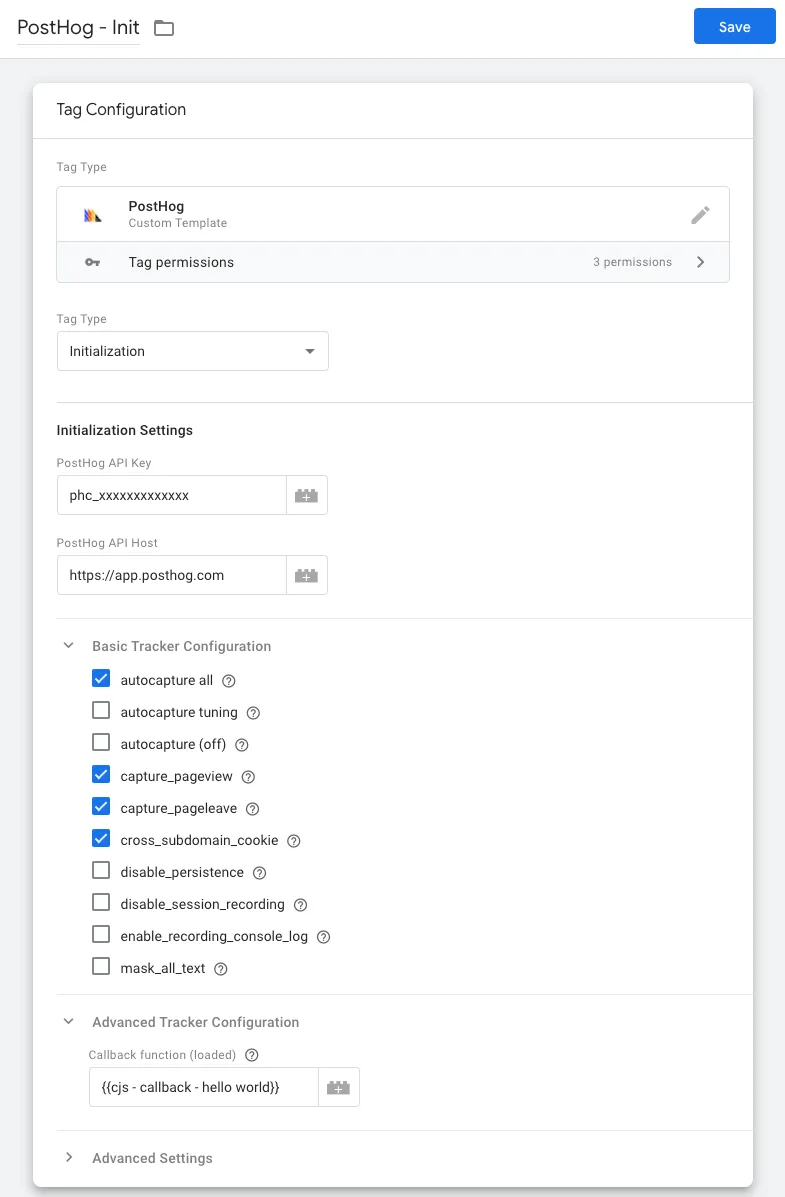The height and width of the screenshot is (1197, 785).
Task: Open the help tooltip for disable_persistence
Action: [x=259, y=872]
